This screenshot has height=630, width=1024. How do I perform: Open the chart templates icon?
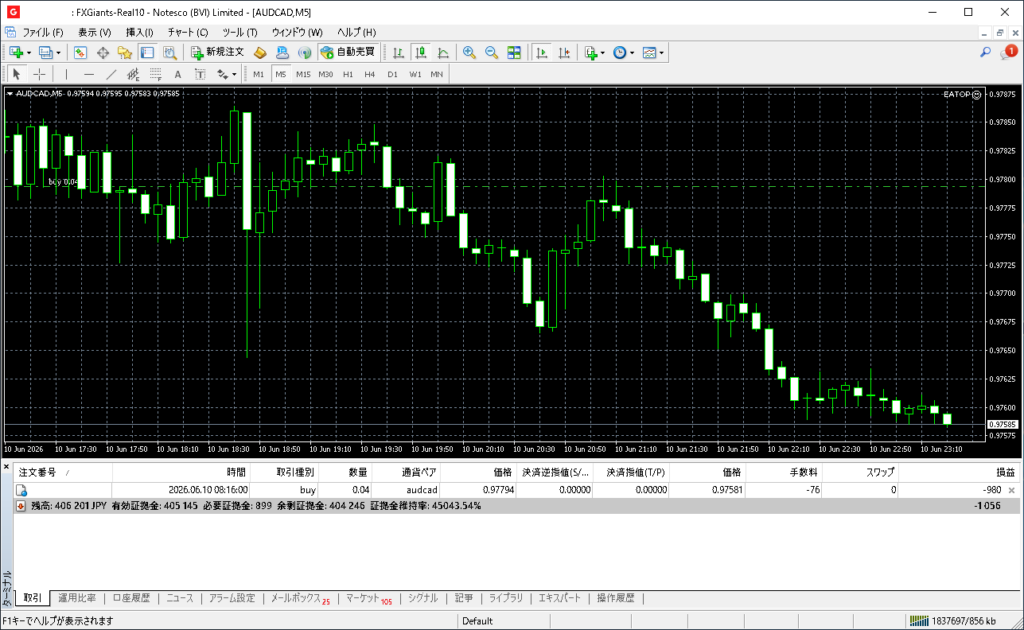649,53
